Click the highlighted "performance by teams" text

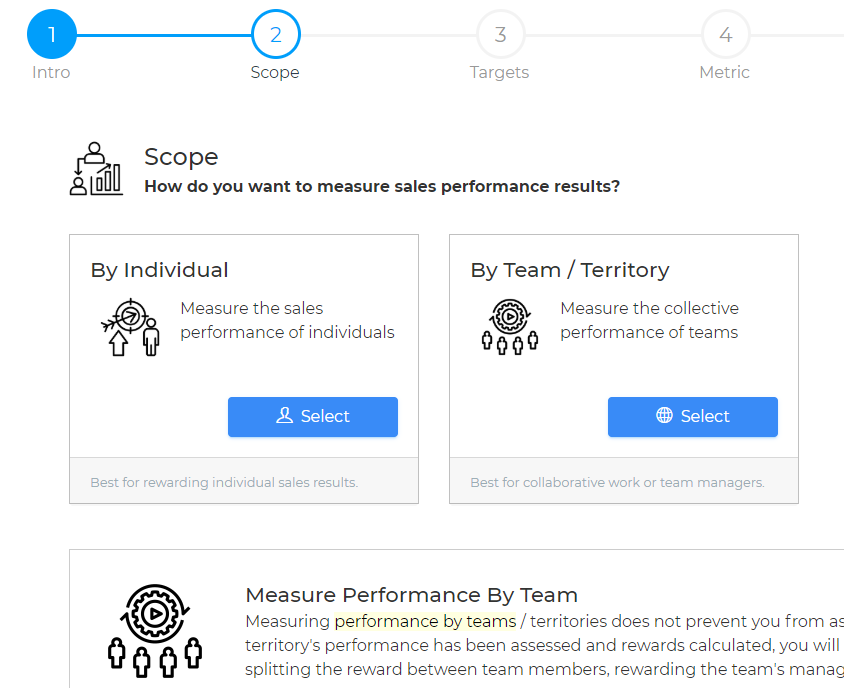tap(425, 621)
